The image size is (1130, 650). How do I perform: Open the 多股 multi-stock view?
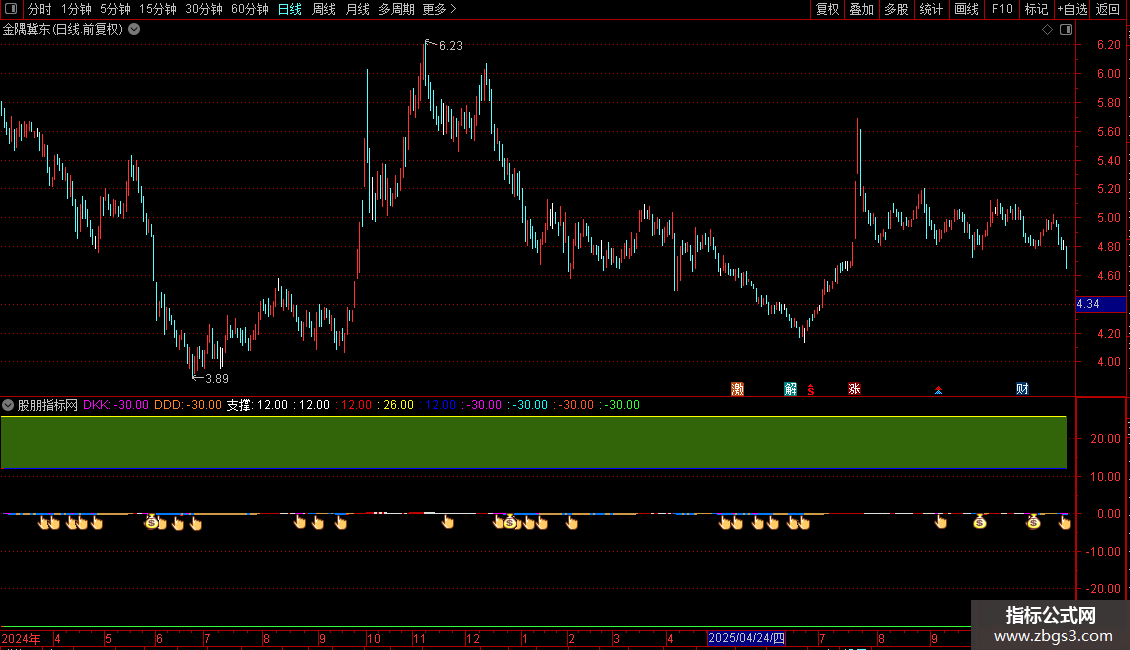(x=896, y=9)
